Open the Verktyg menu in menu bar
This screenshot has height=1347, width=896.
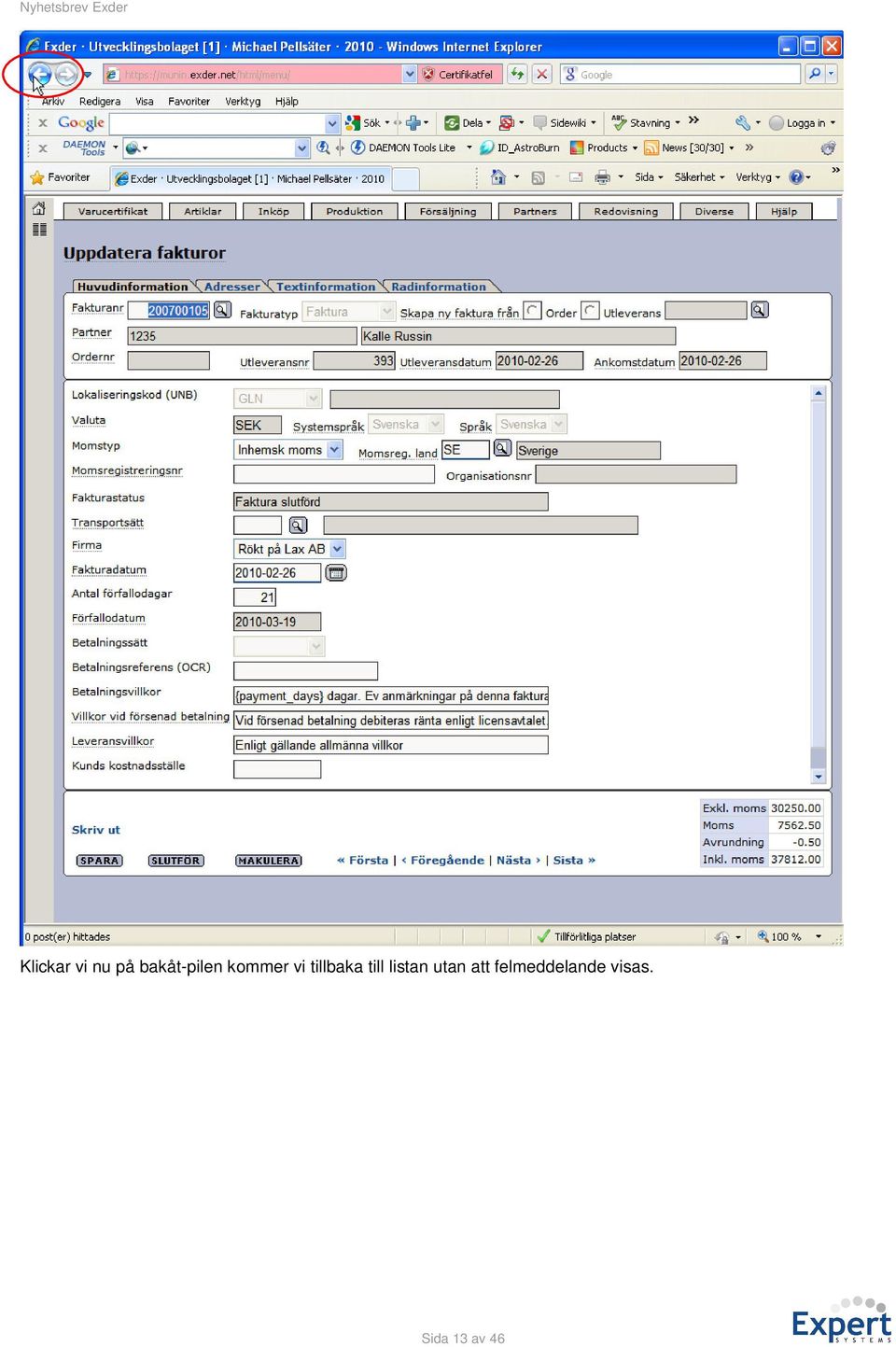[243, 101]
